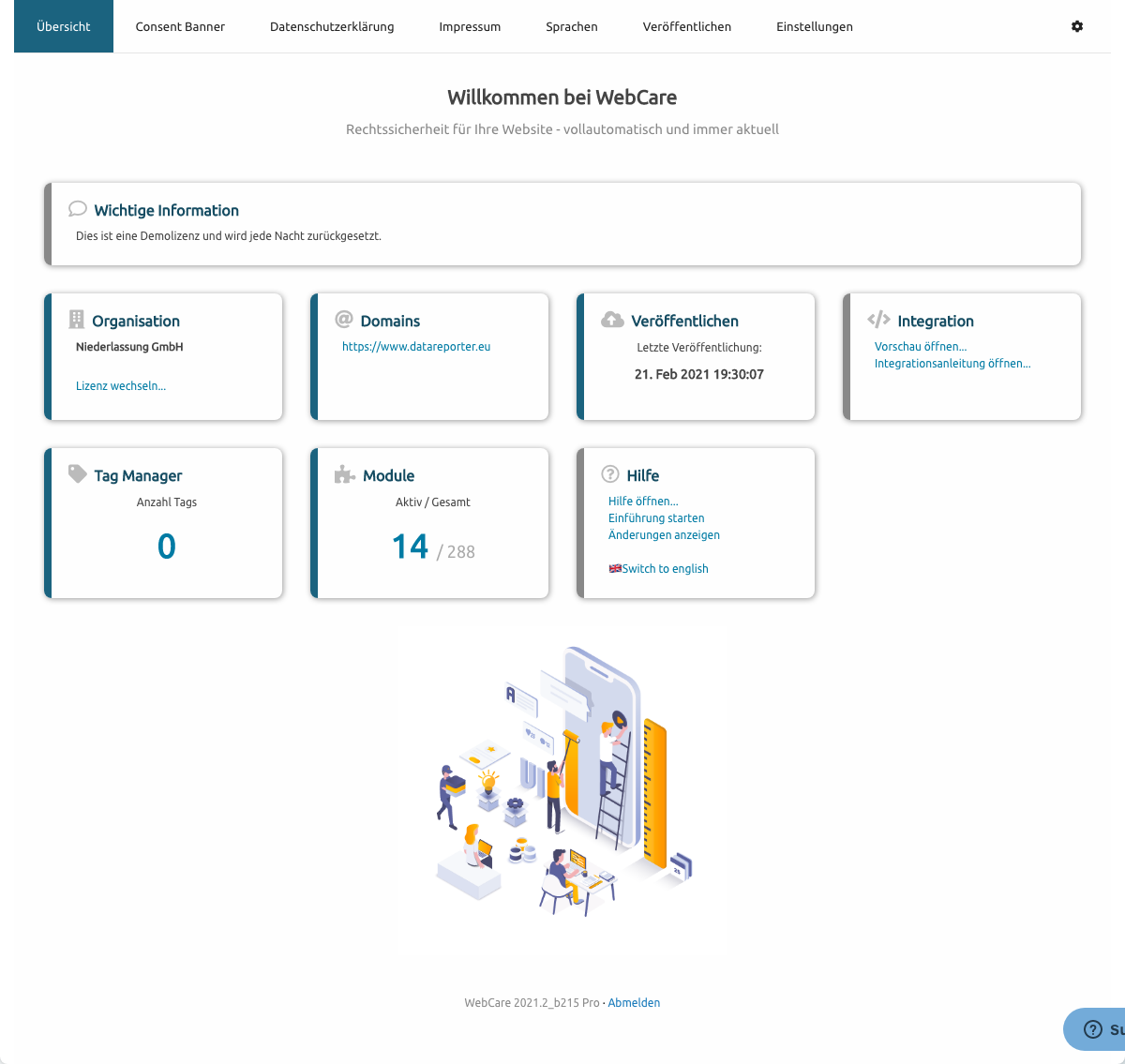Open the settings gear in the top bar
Image resolution: width=1125 pixels, height=1064 pixels.
tap(1076, 26)
